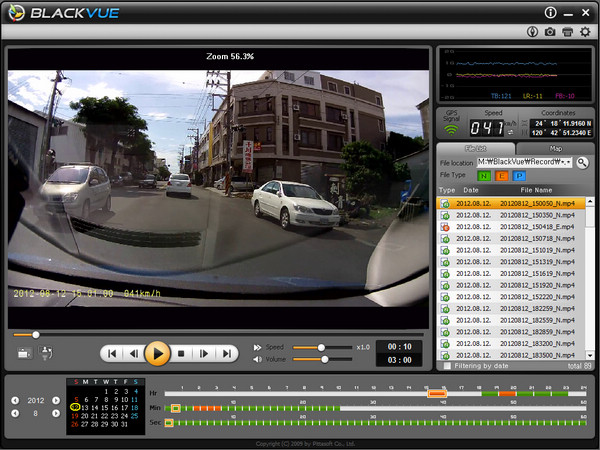Switch to the Map tab
600x450 pixels.
click(x=556, y=148)
